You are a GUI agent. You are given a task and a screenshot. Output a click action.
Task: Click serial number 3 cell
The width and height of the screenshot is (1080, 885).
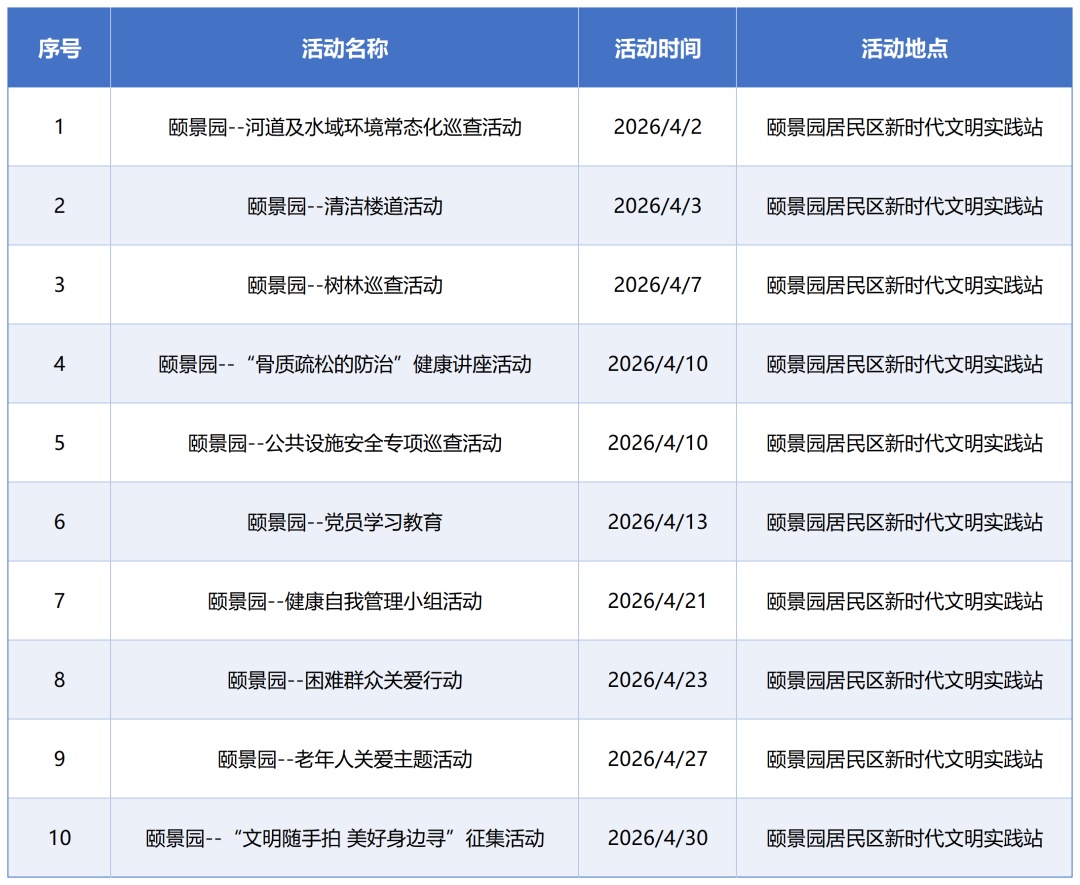click(x=59, y=284)
